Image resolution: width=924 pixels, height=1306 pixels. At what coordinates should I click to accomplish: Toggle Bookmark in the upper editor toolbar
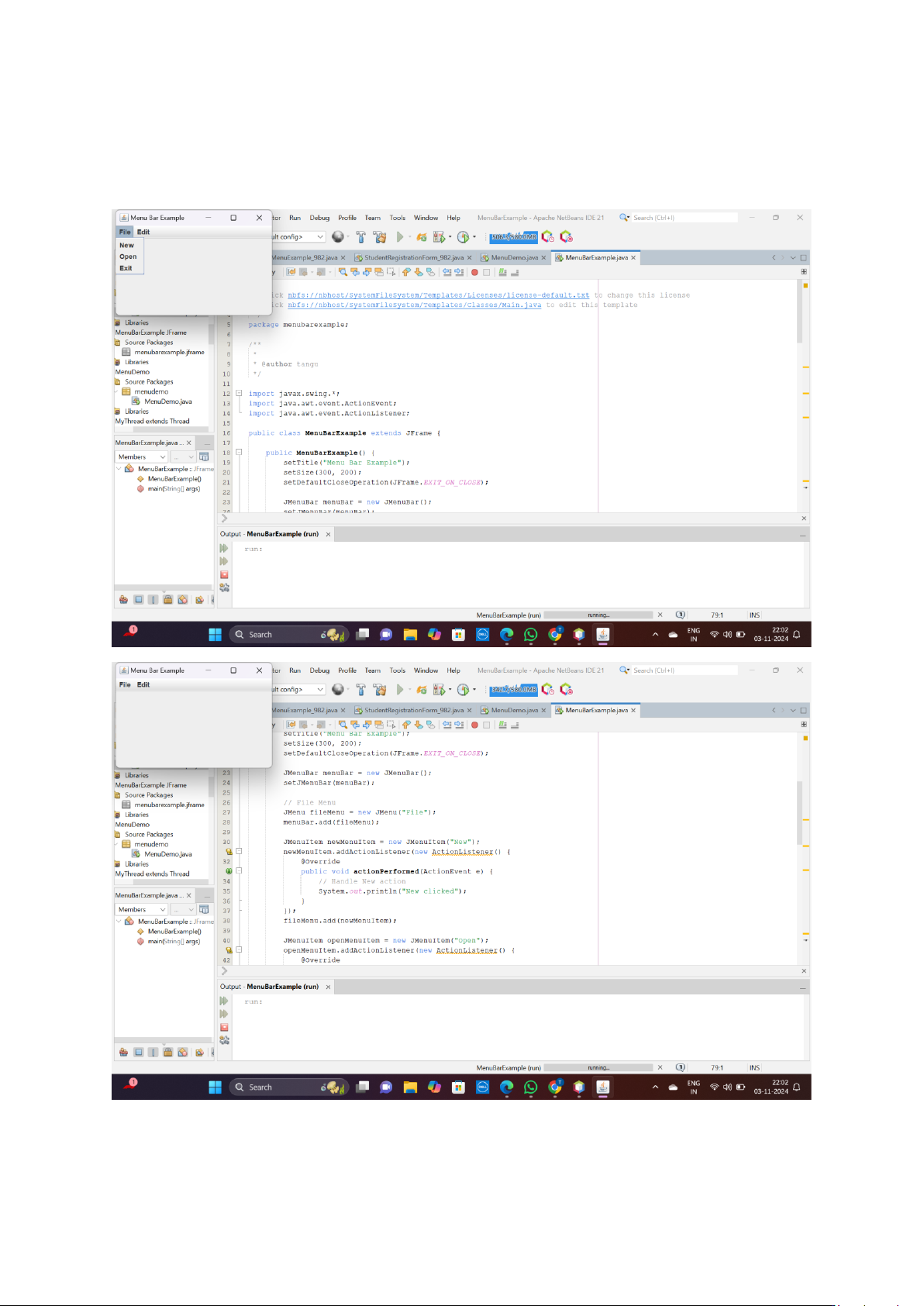click(431, 272)
